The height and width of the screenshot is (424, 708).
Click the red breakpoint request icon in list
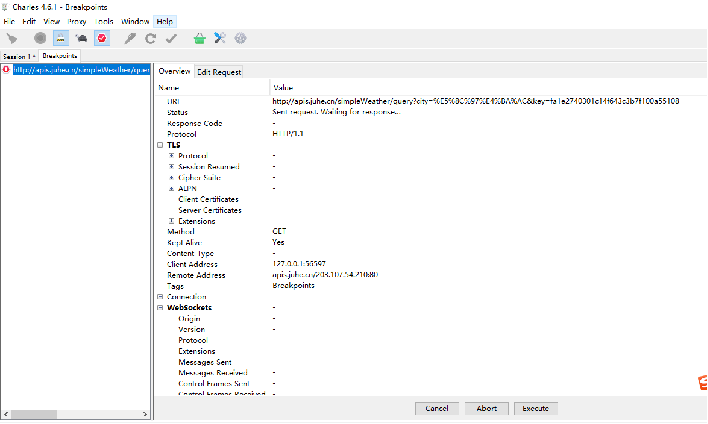[x=6, y=70]
